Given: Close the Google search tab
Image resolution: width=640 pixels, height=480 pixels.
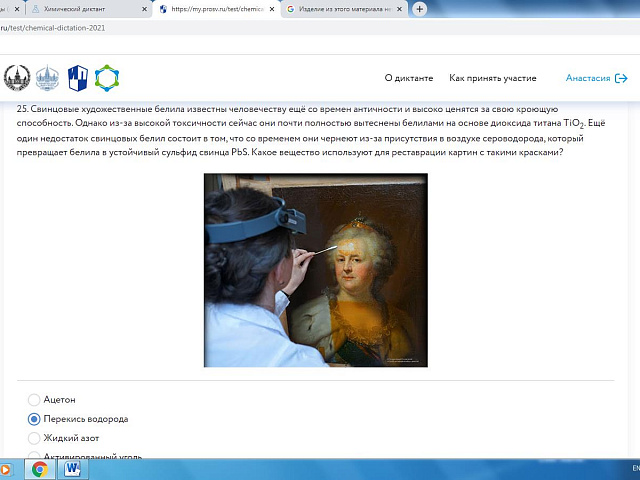Looking at the screenshot, I should [x=399, y=9].
